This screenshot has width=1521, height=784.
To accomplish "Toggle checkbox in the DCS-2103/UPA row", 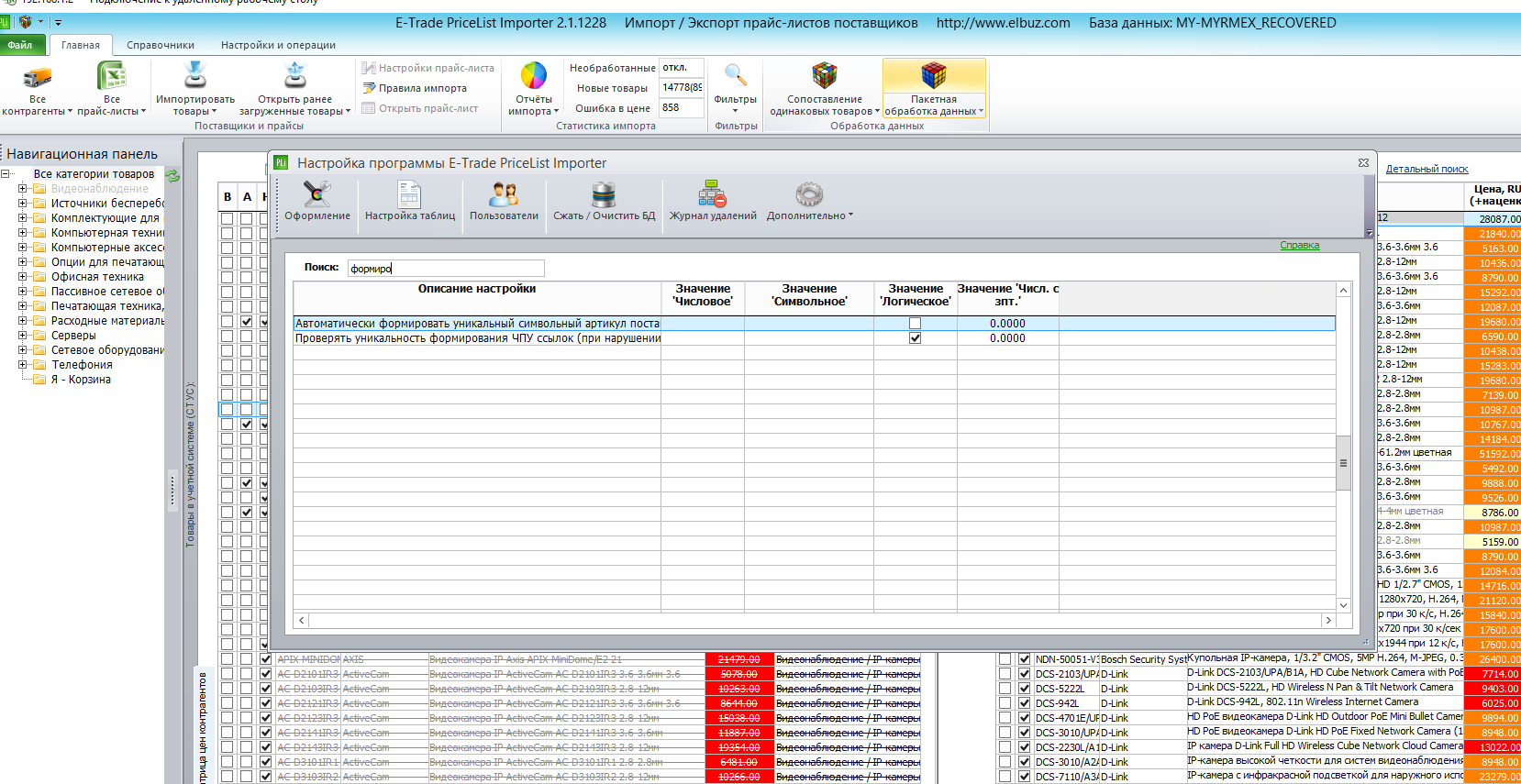I will 1024,674.
